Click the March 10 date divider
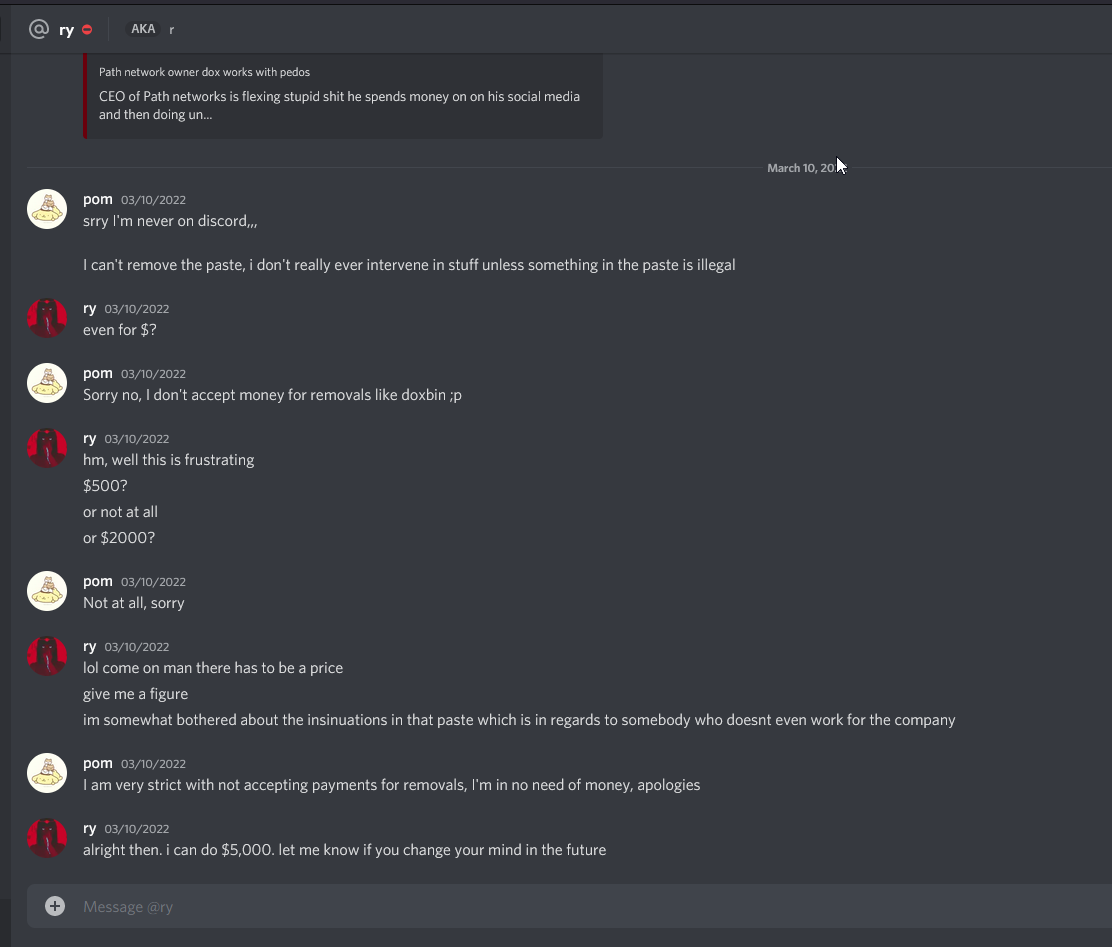The height and width of the screenshot is (947, 1112). click(x=800, y=168)
